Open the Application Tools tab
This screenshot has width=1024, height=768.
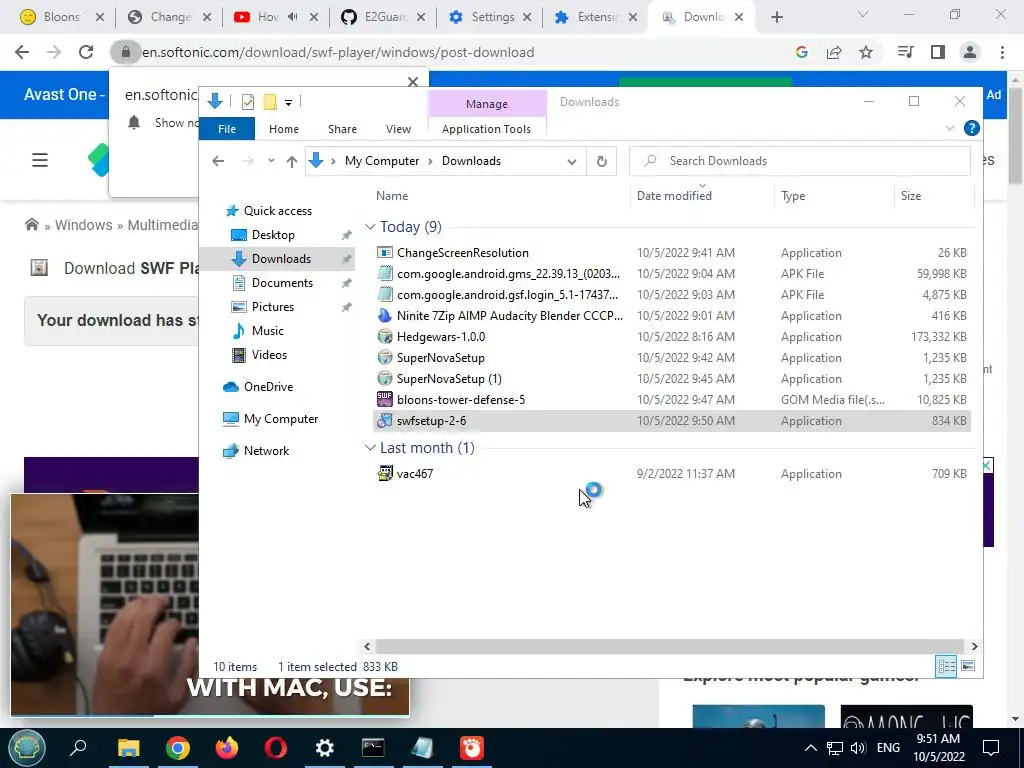(486, 129)
